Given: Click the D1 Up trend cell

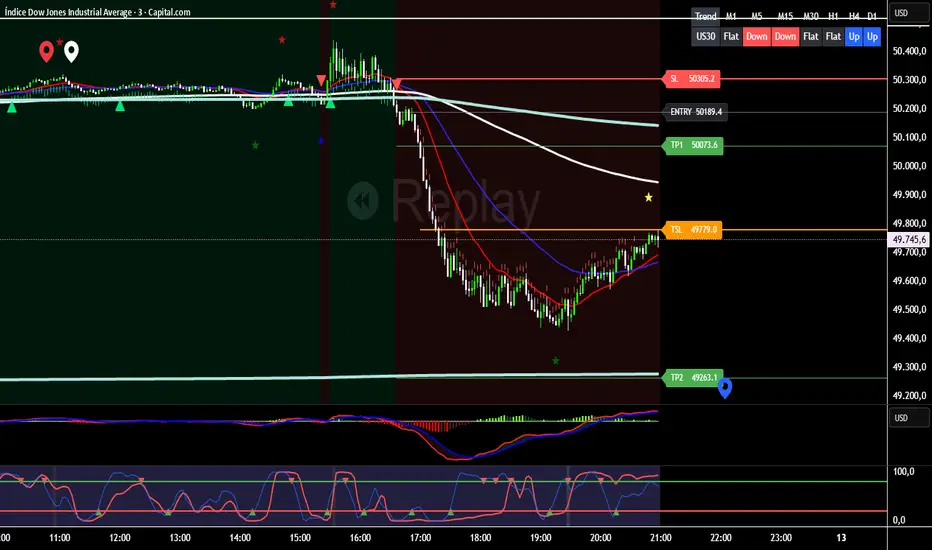Looking at the screenshot, I should click(x=872, y=36).
